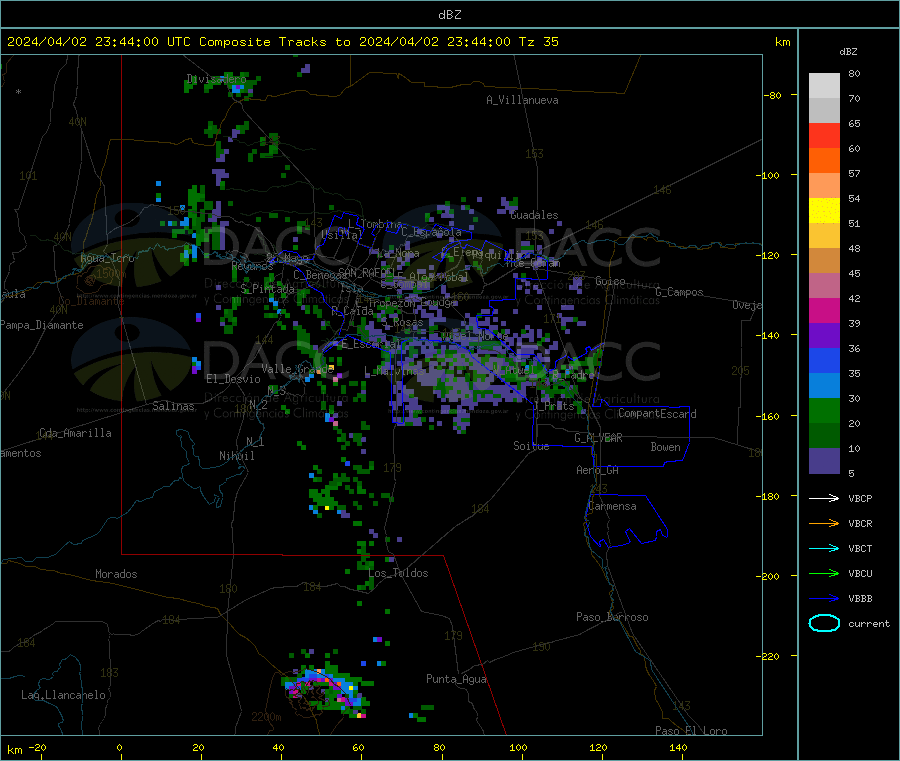Viewport: 900px width, 761px height.
Task: Click the cyan VBCT arrow legend icon
Action: [x=824, y=548]
